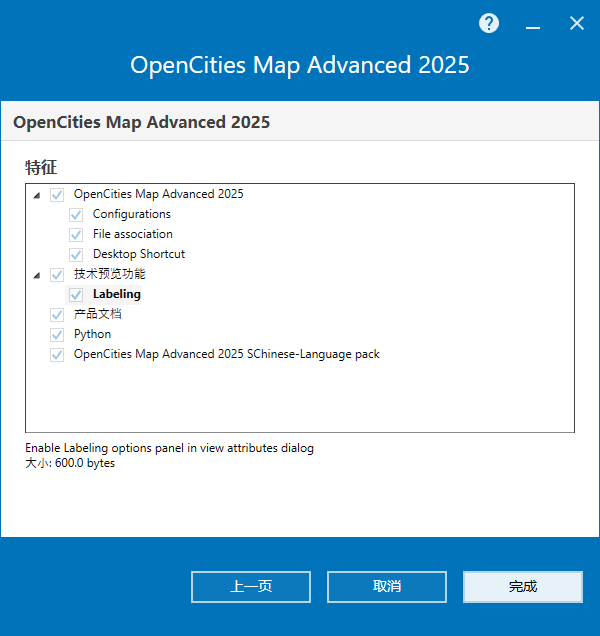Close the installer with the X icon
The height and width of the screenshot is (636, 600).
coord(576,23)
